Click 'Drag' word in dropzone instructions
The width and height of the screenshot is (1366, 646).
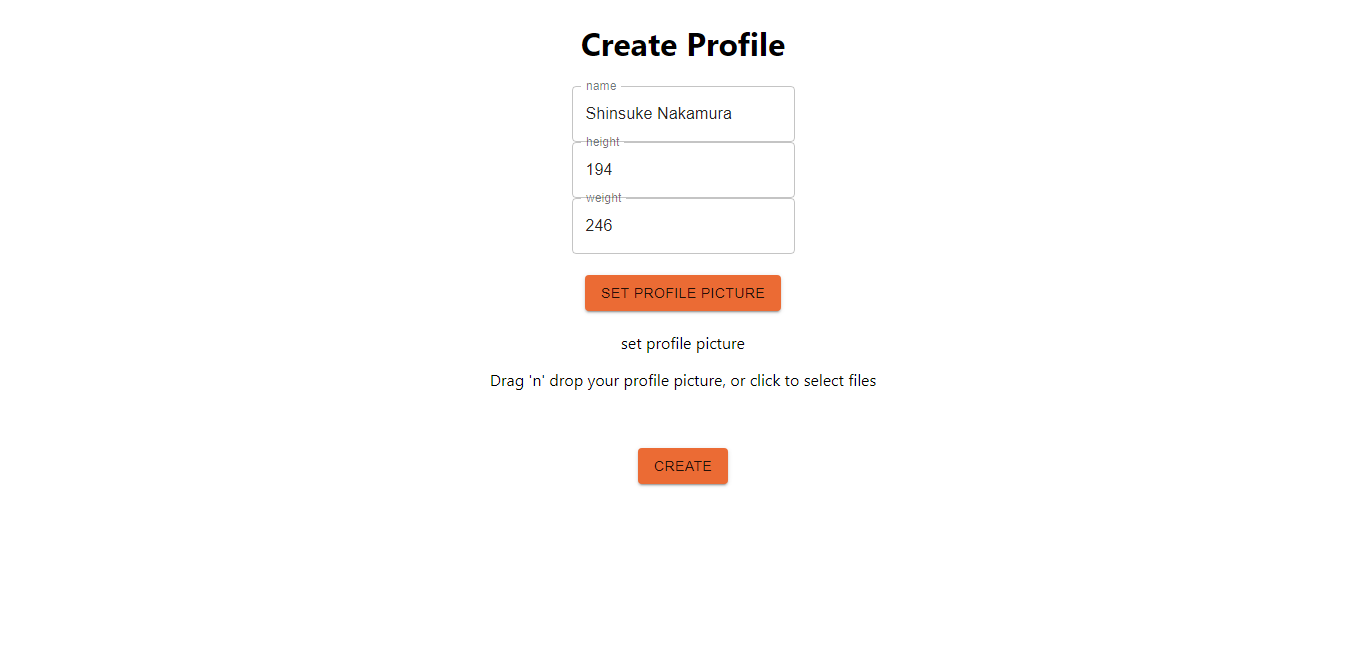pyautogui.click(x=507, y=381)
